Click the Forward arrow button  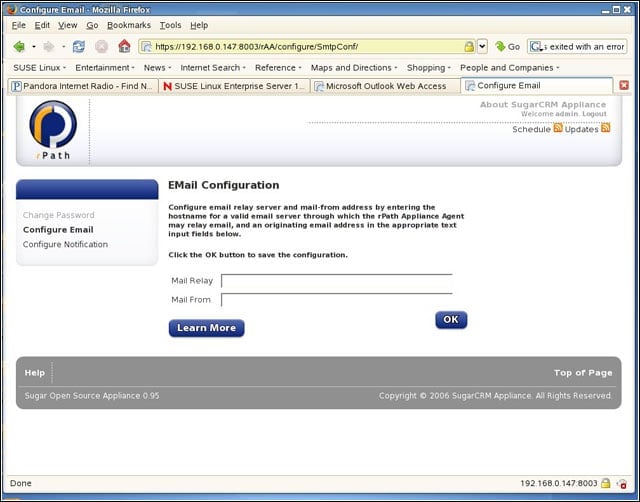(49, 47)
